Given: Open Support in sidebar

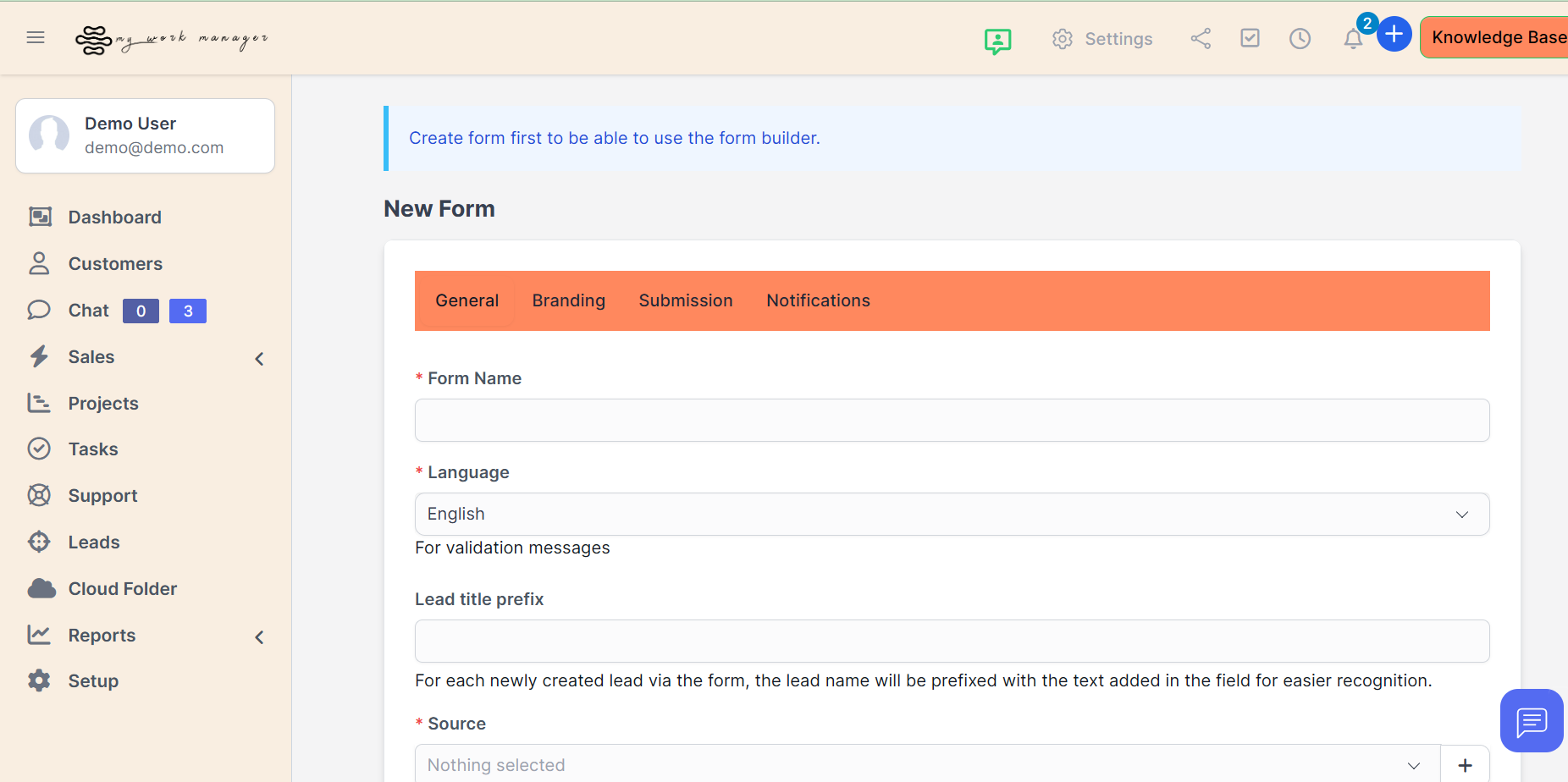Looking at the screenshot, I should click(102, 496).
